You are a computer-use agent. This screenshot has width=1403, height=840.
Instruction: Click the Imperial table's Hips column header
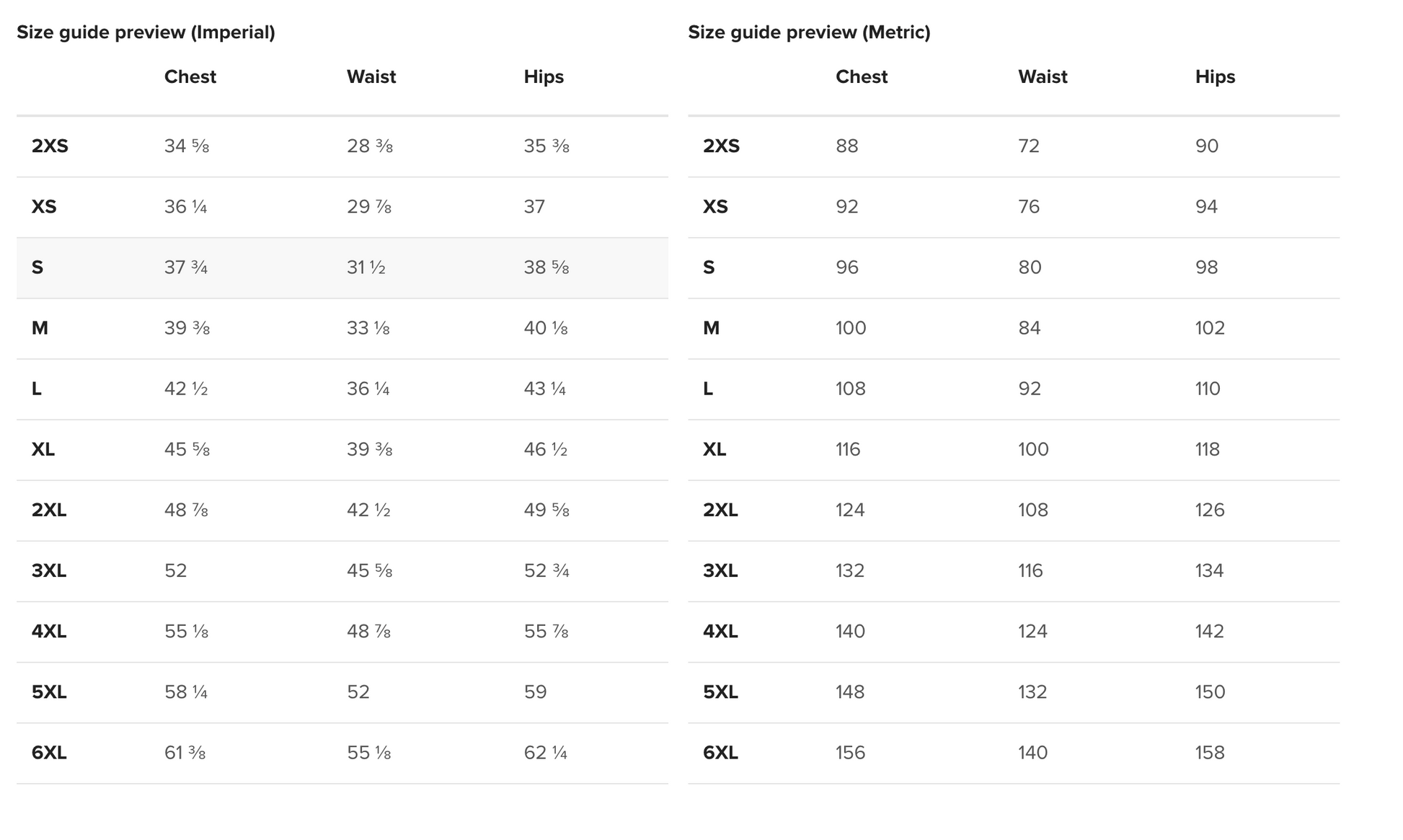544,77
